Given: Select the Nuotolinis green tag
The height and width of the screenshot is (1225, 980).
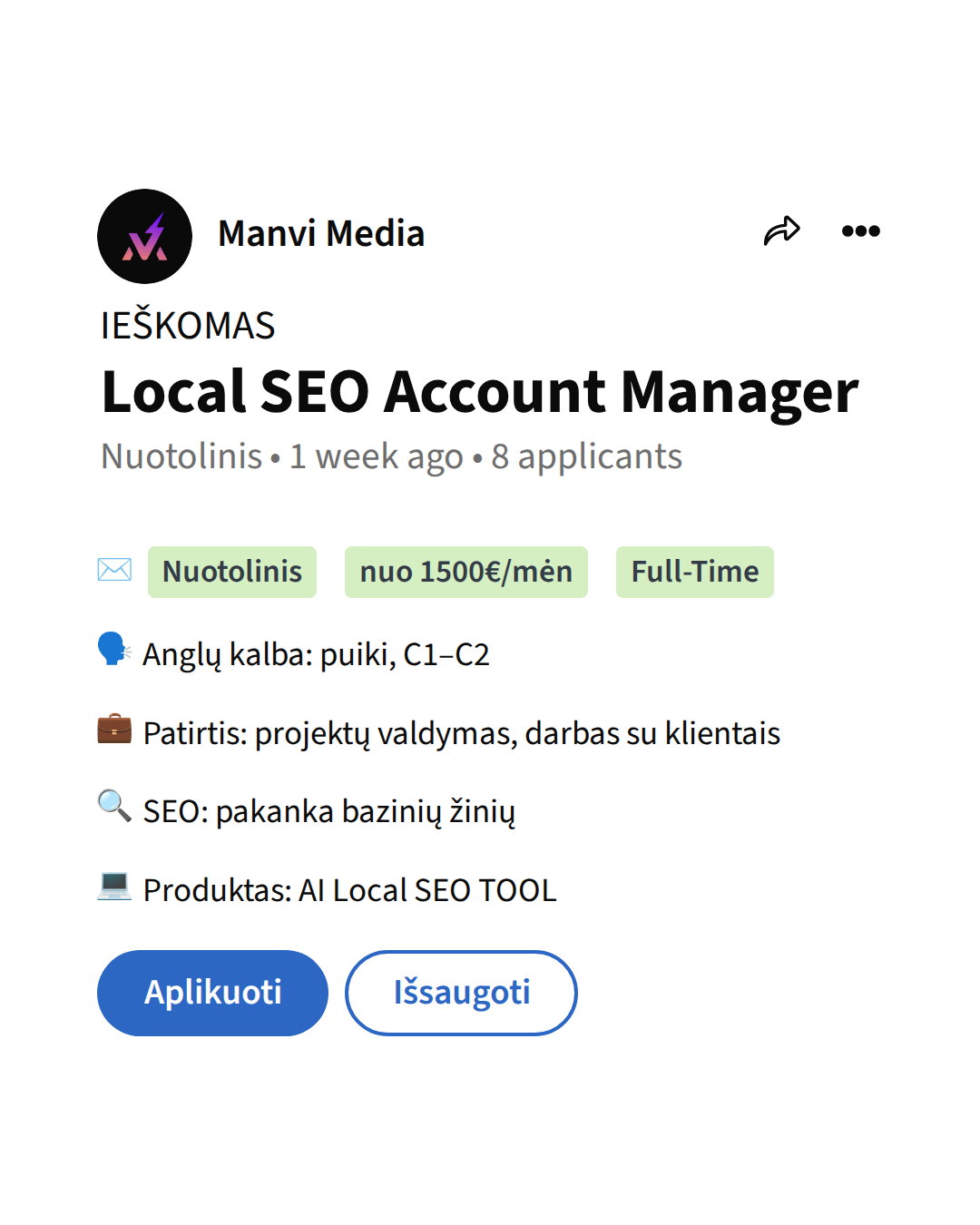Looking at the screenshot, I should pyautogui.click(x=232, y=572).
